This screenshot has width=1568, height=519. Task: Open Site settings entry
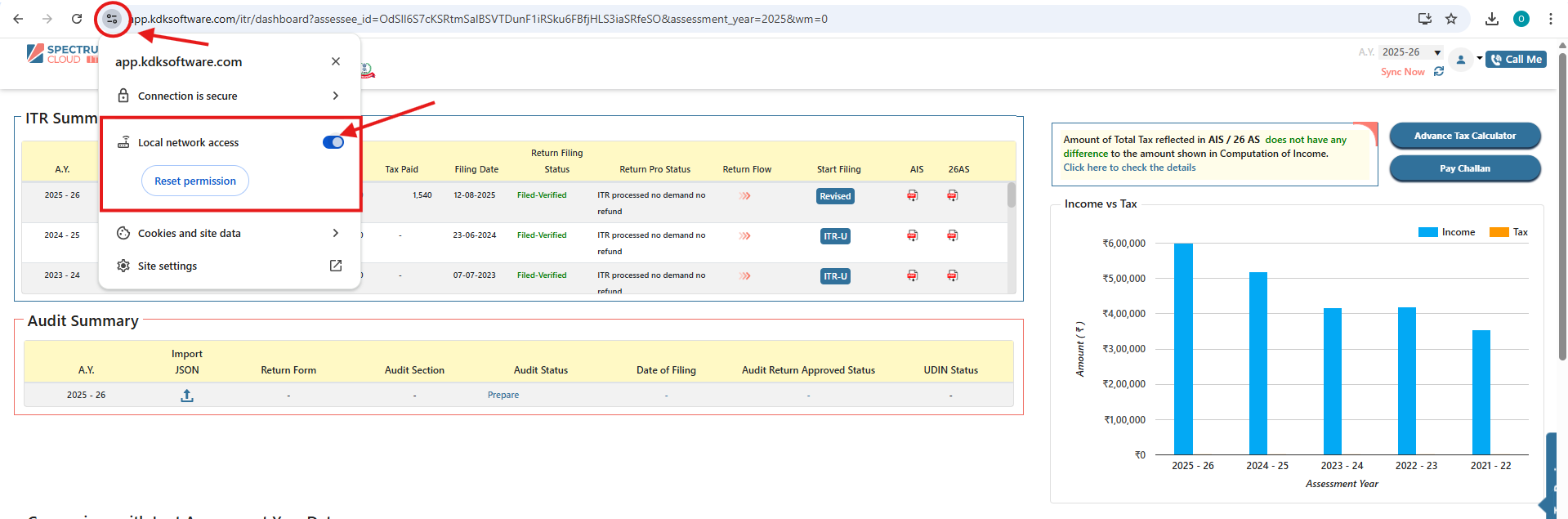click(229, 266)
